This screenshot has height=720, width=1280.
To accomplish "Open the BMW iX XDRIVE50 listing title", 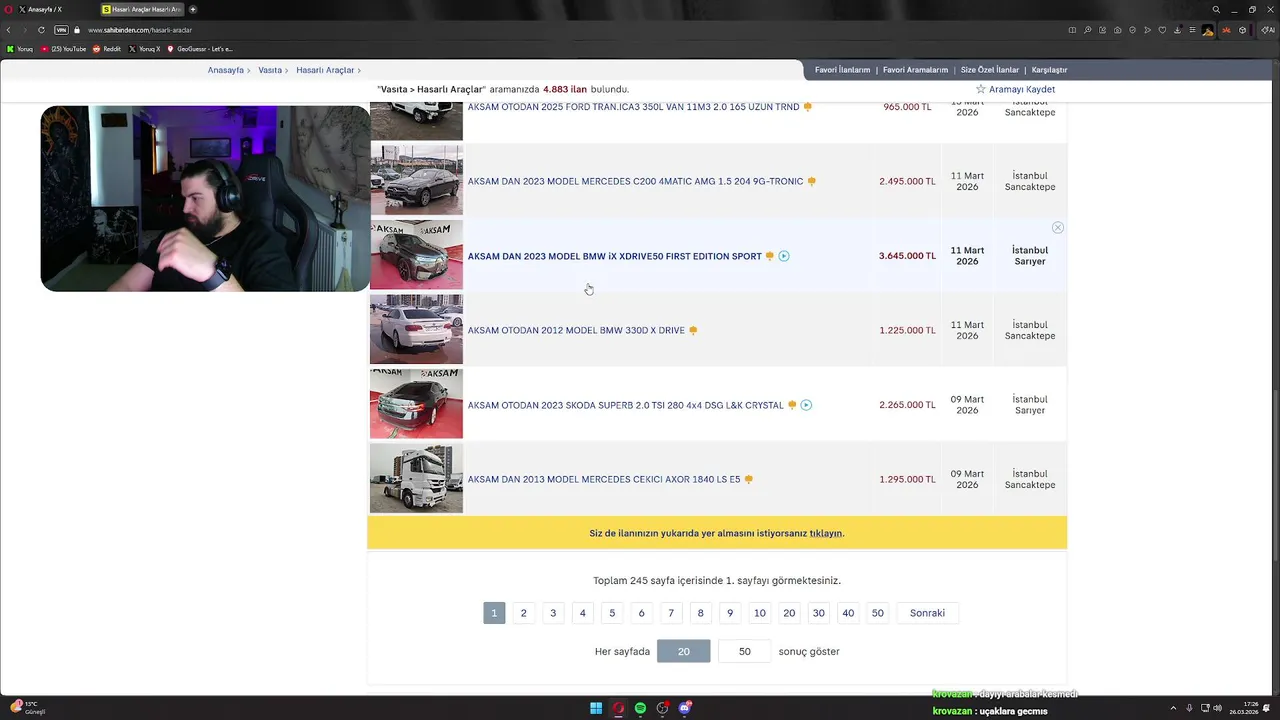I will (614, 256).
